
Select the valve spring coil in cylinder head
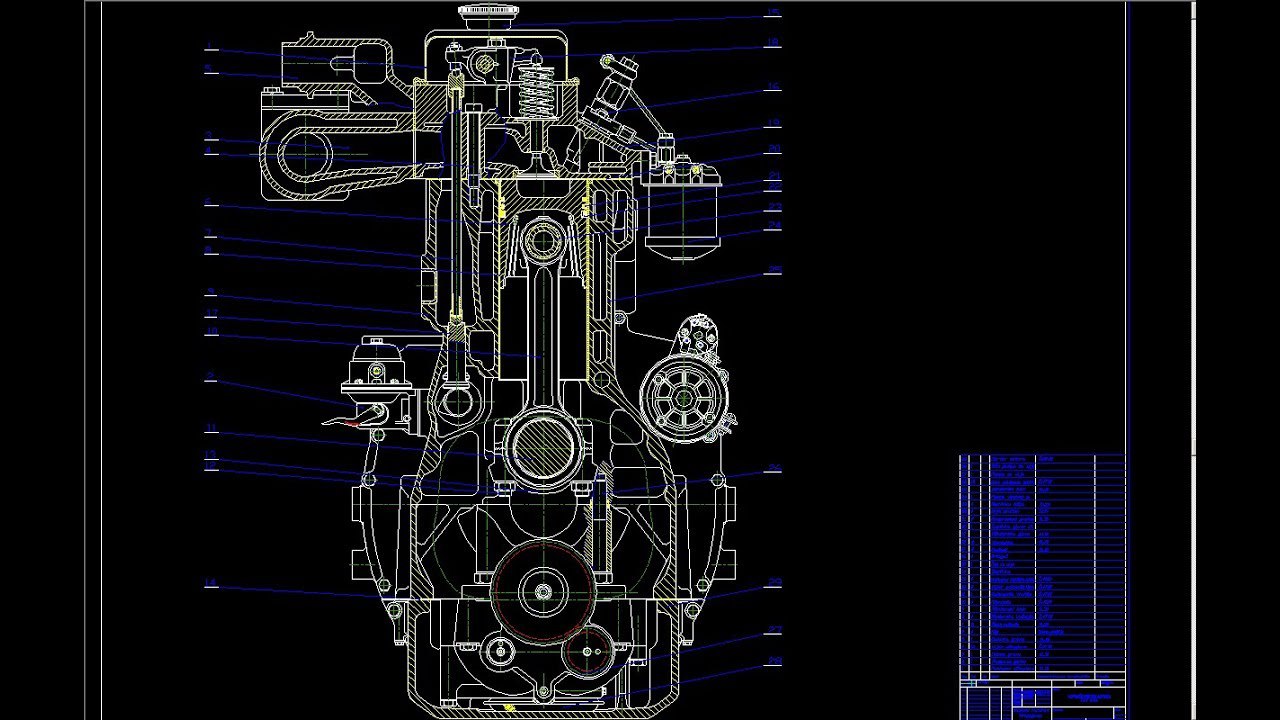(536, 89)
